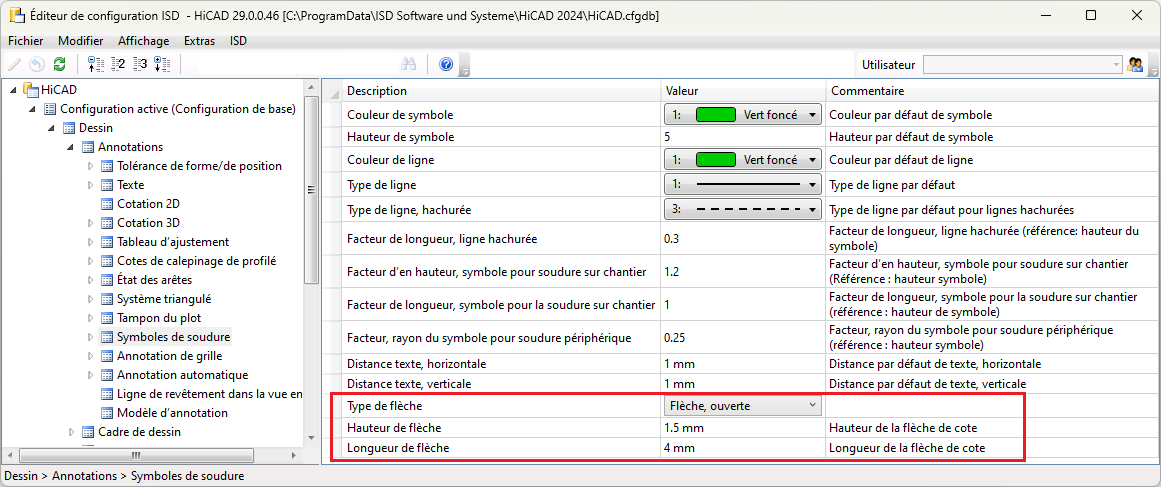Open the Utilisateur combo box
Image resolution: width=1161 pixels, height=487 pixels.
[1023, 64]
